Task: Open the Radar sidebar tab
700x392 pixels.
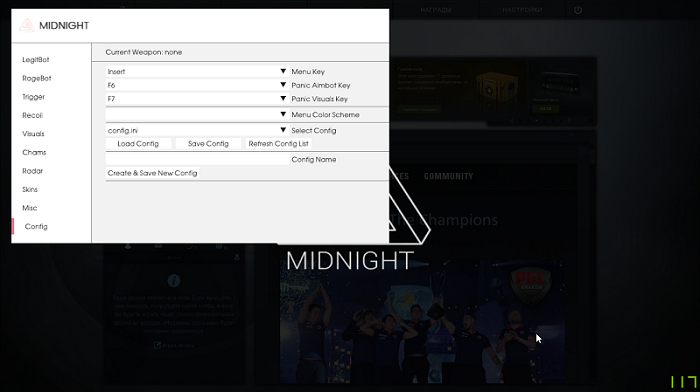Action: [33, 171]
